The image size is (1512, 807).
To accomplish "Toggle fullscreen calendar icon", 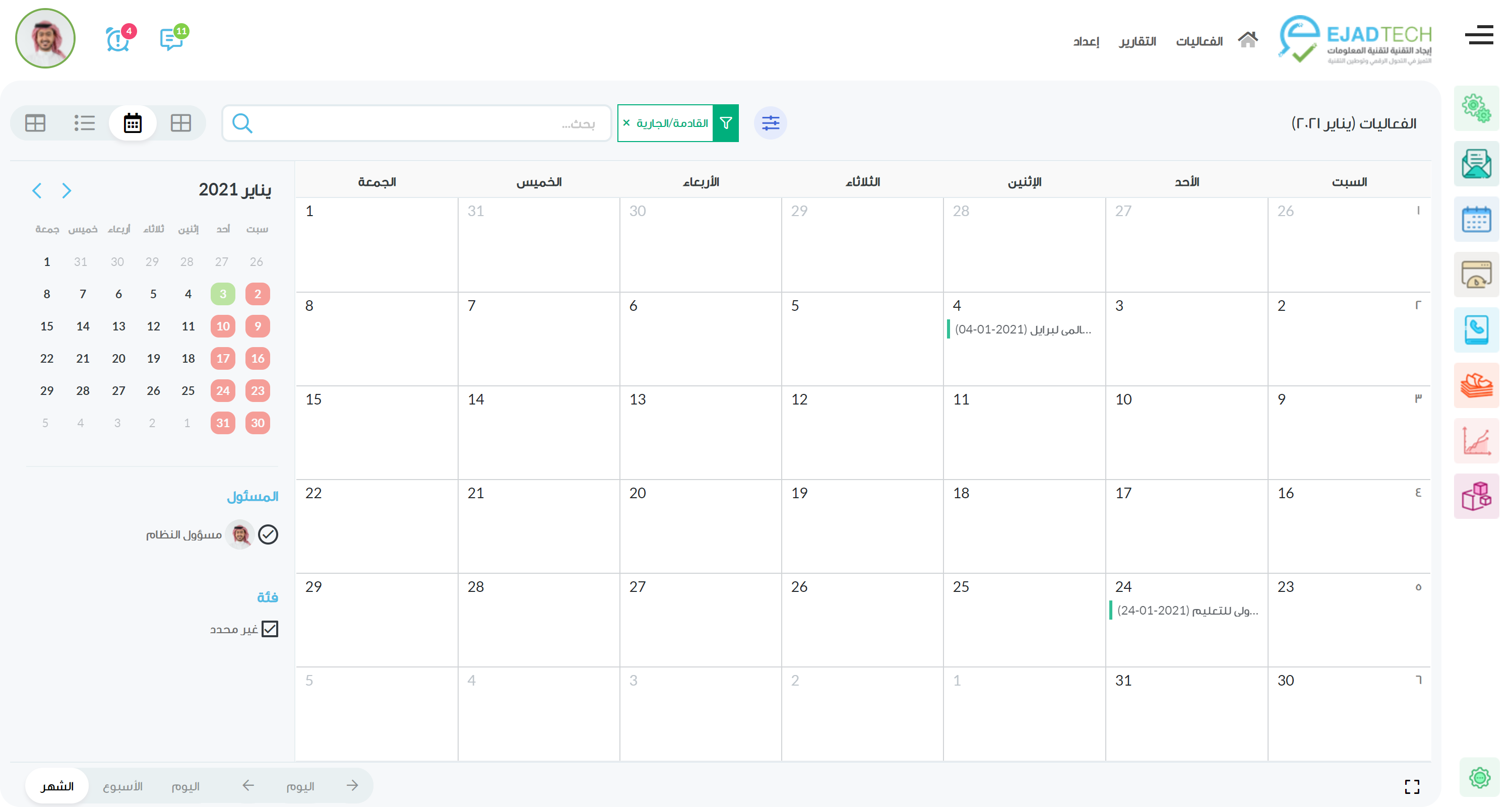I will pyautogui.click(x=1412, y=786).
